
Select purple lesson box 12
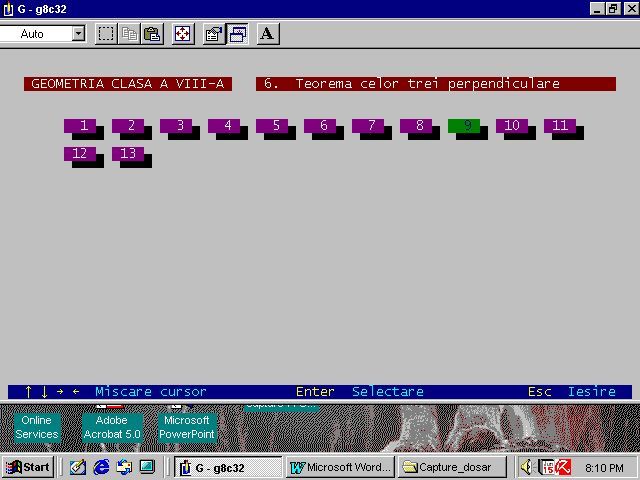(x=80, y=153)
